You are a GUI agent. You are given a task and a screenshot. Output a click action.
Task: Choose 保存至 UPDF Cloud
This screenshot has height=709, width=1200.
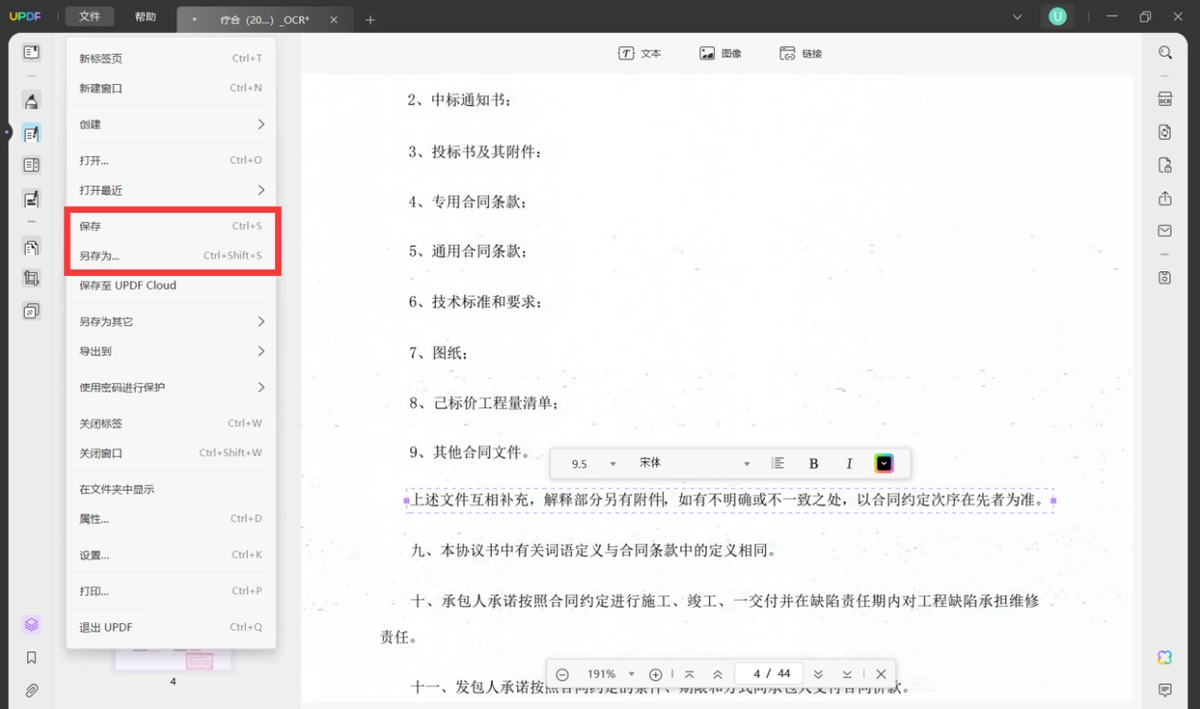171,285
